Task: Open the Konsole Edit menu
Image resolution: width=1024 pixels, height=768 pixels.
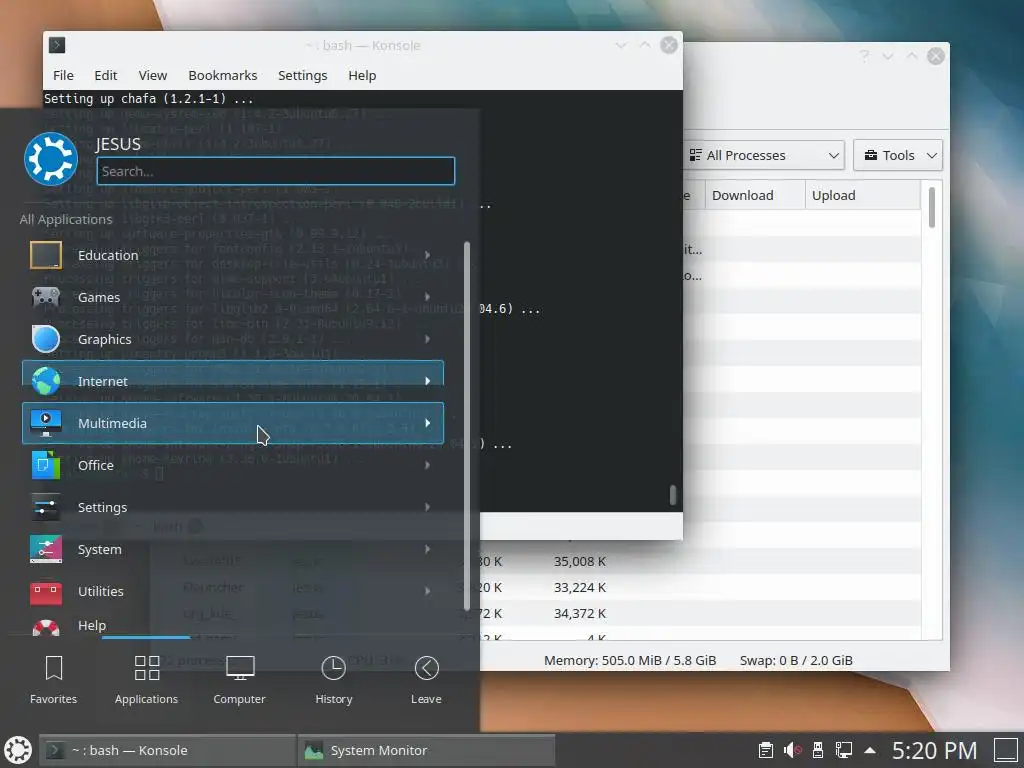Action: click(x=106, y=76)
